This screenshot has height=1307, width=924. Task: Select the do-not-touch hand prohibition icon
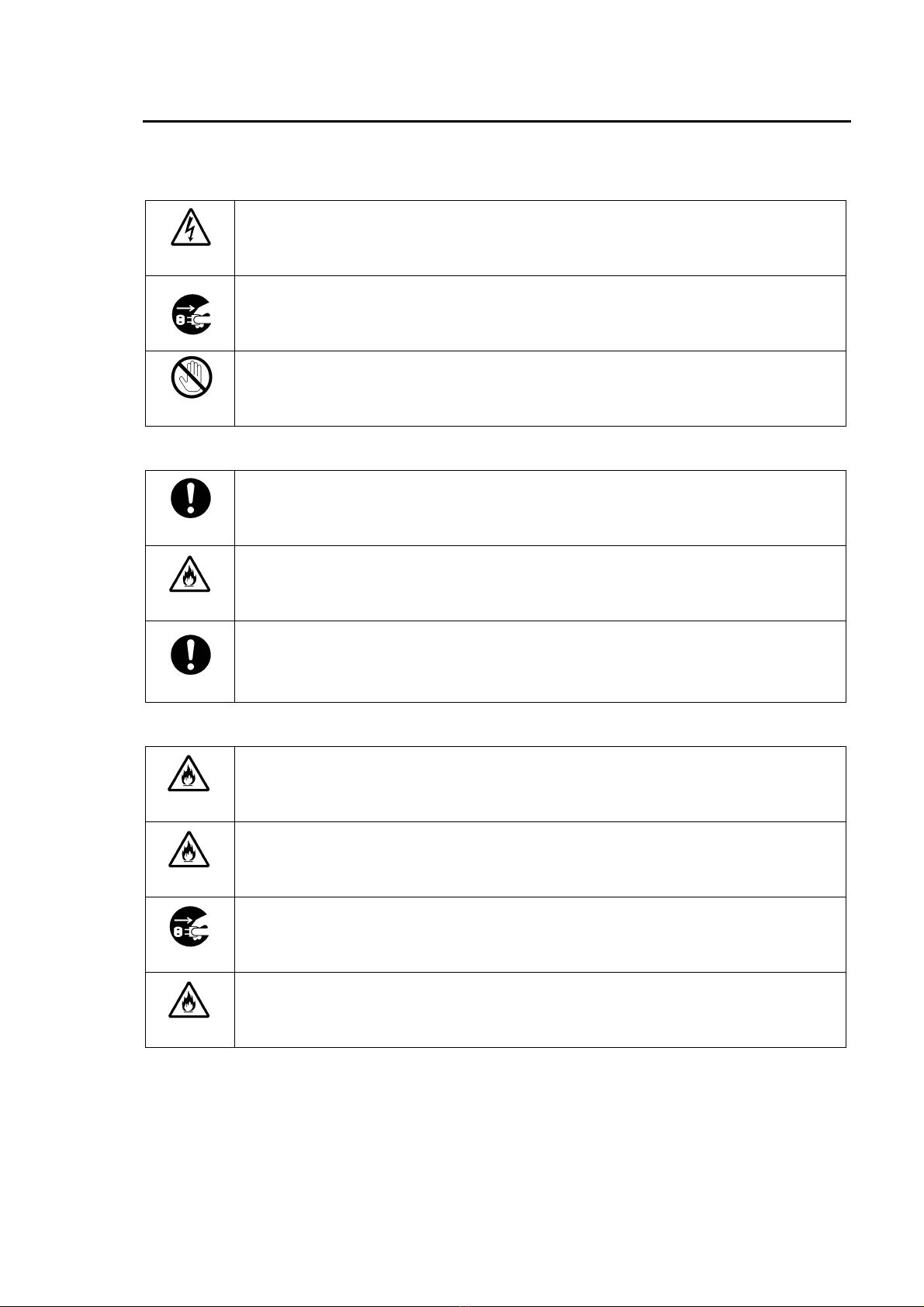[x=190, y=378]
